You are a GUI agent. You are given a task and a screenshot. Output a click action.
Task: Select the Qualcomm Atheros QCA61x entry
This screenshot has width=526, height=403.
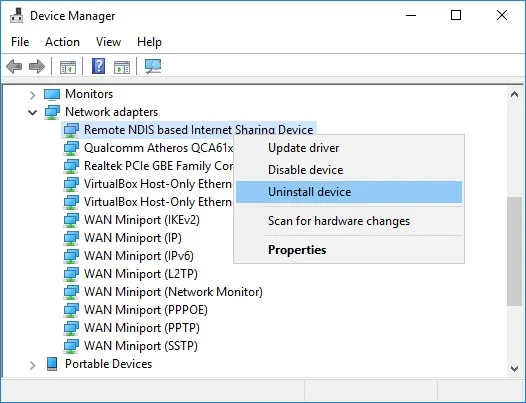tap(158, 148)
